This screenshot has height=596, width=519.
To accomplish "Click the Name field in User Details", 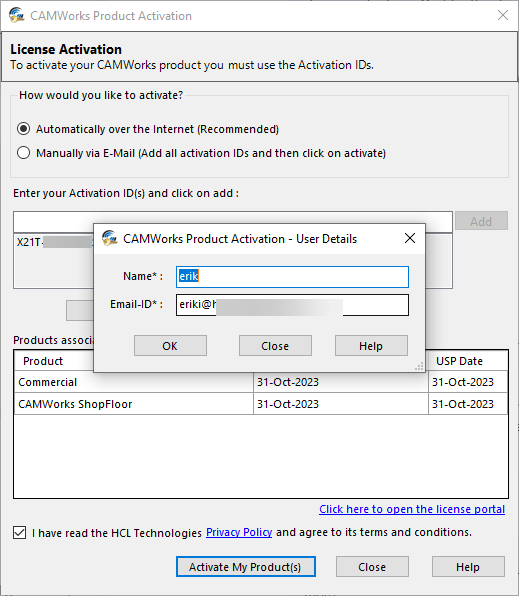I will (x=292, y=277).
